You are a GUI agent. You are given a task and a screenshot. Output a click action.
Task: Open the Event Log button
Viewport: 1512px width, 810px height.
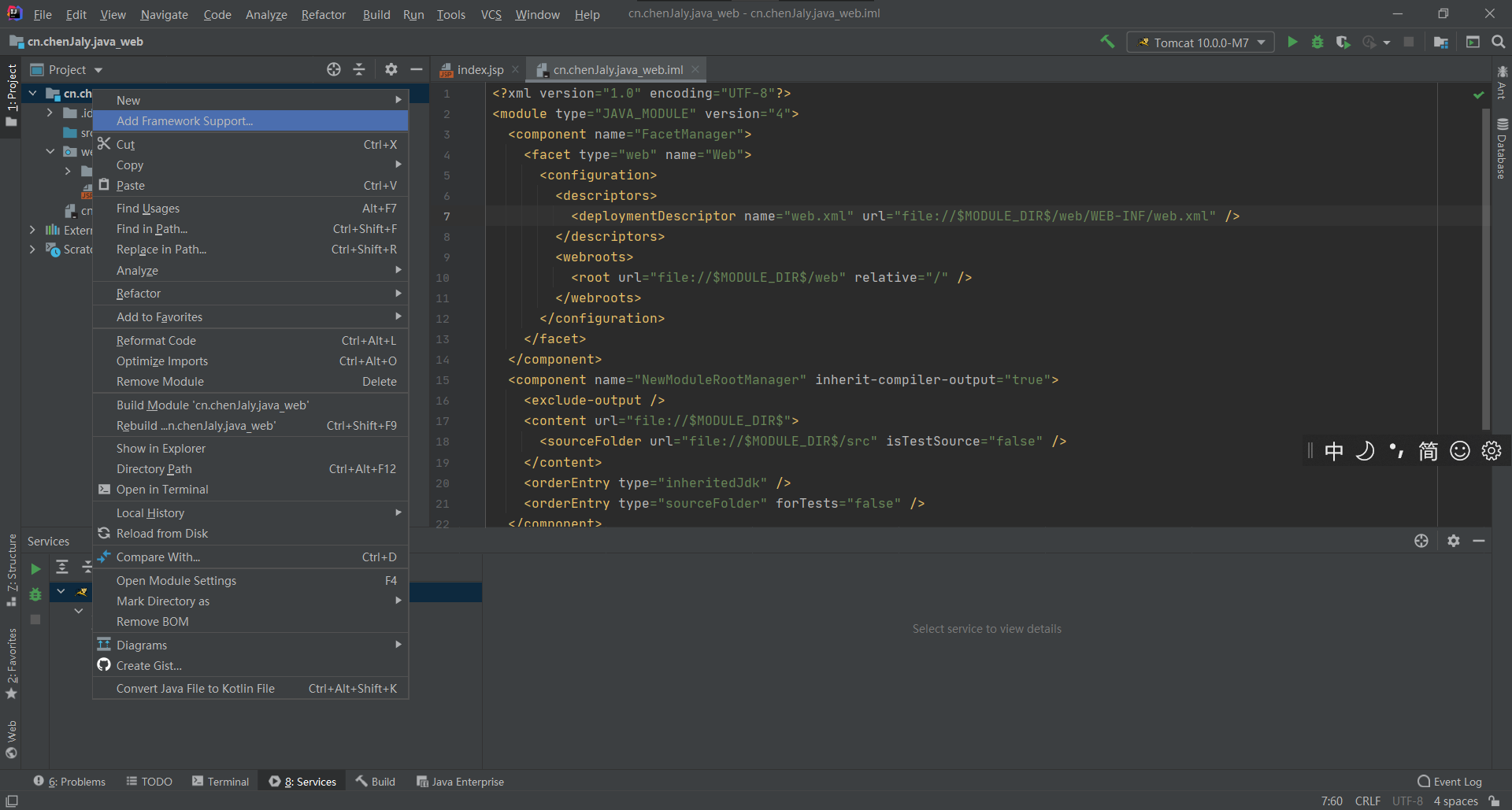point(1450,782)
